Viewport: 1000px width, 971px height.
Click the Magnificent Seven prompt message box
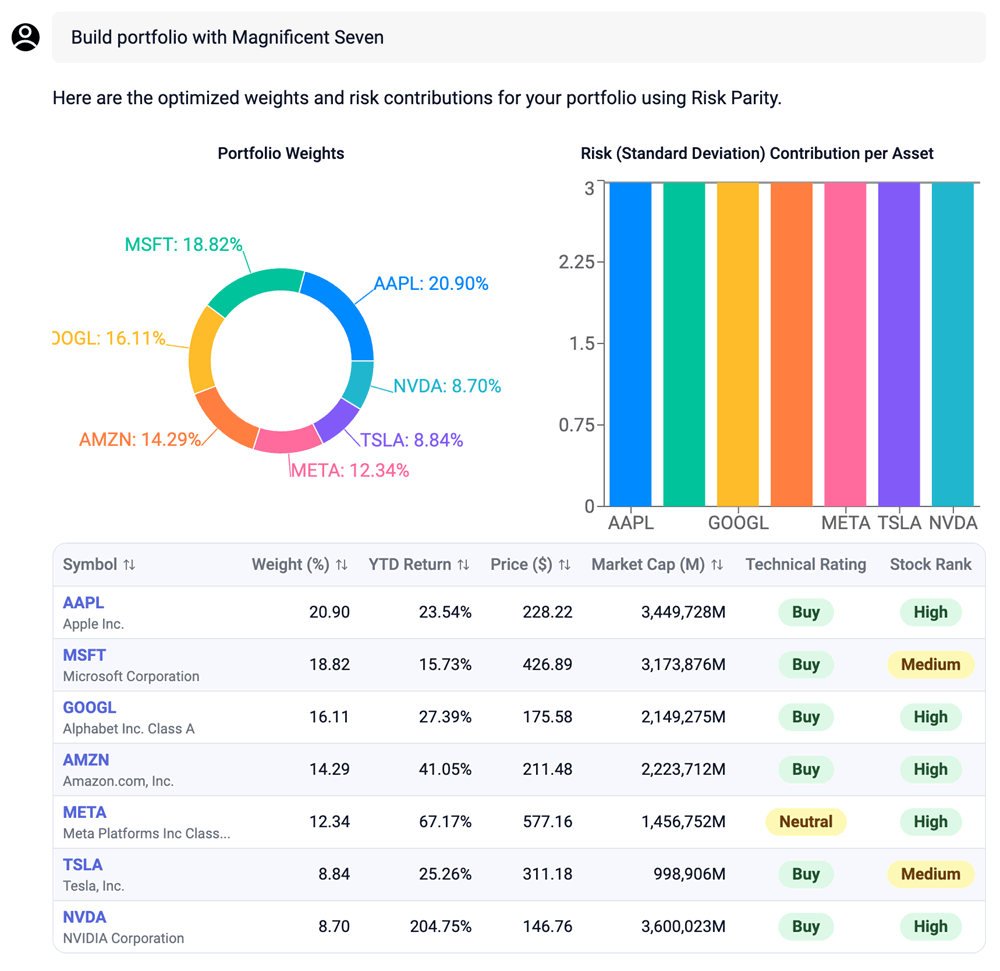[518, 38]
